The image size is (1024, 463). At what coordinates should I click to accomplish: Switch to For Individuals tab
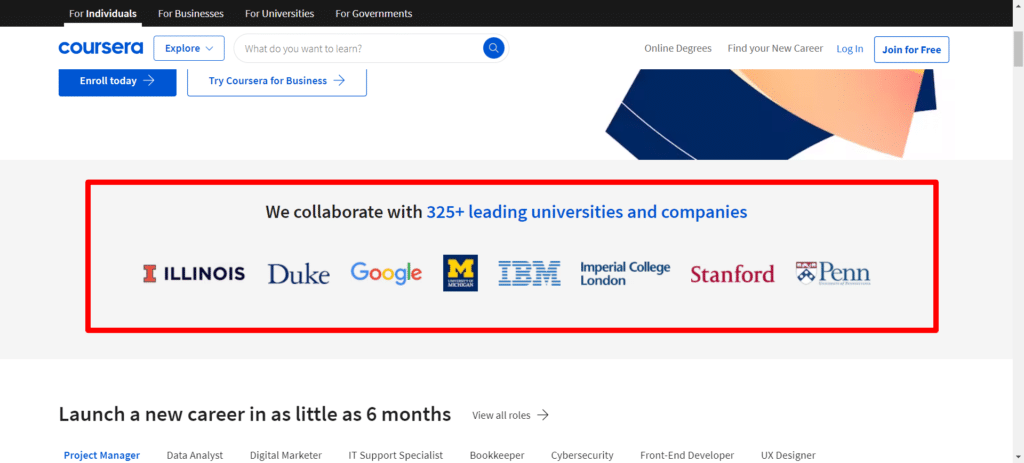point(103,13)
